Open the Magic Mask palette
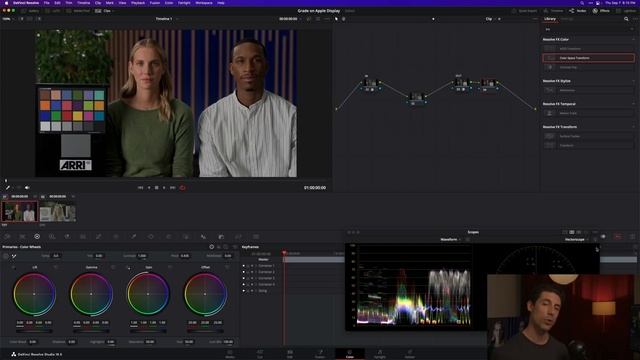This screenshot has width=640, height=360. [186, 236]
